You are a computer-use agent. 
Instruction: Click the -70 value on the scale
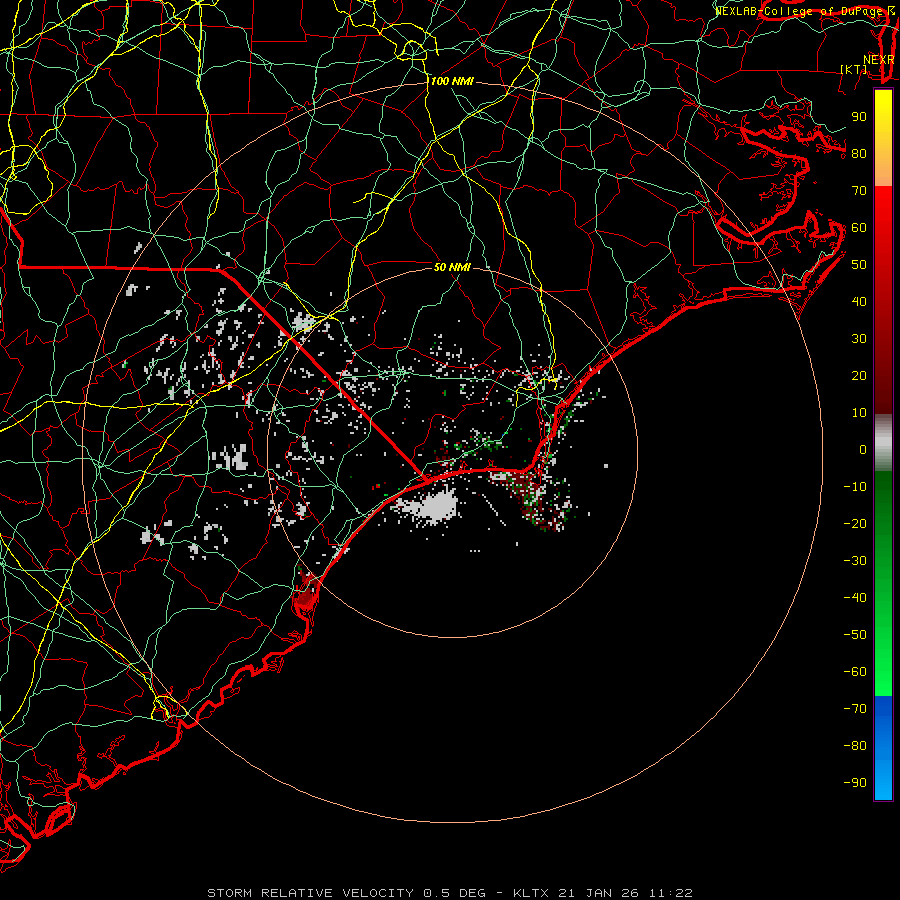(855, 709)
